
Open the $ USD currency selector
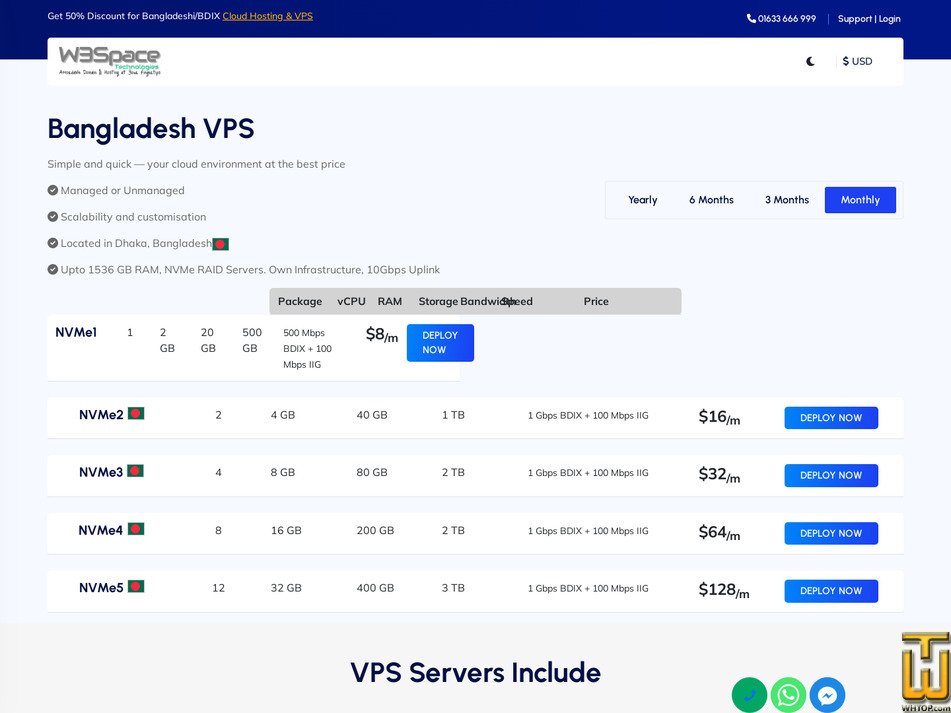click(x=857, y=61)
